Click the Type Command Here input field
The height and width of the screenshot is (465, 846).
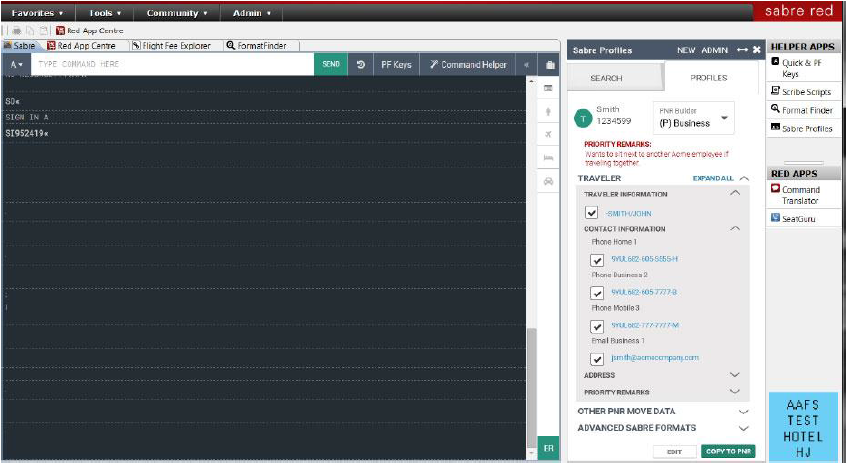pos(170,64)
